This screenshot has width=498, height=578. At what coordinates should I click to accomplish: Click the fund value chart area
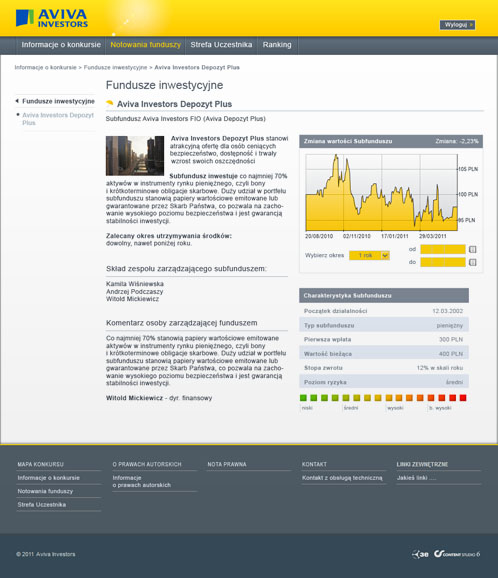pyautogui.click(x=382, y=192)
